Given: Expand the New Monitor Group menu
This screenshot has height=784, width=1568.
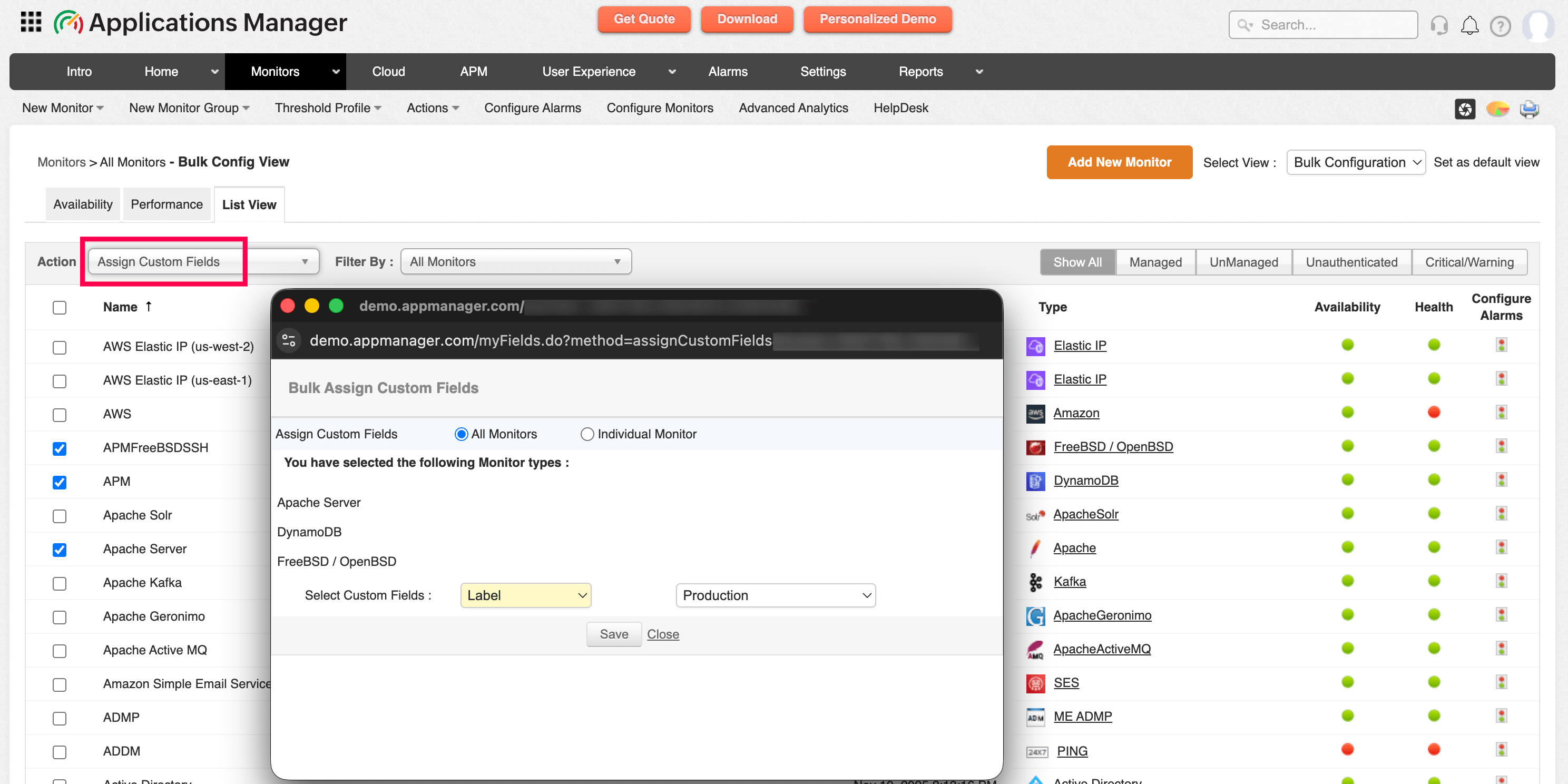Looking at the screenshot, I should click(189, 107).
